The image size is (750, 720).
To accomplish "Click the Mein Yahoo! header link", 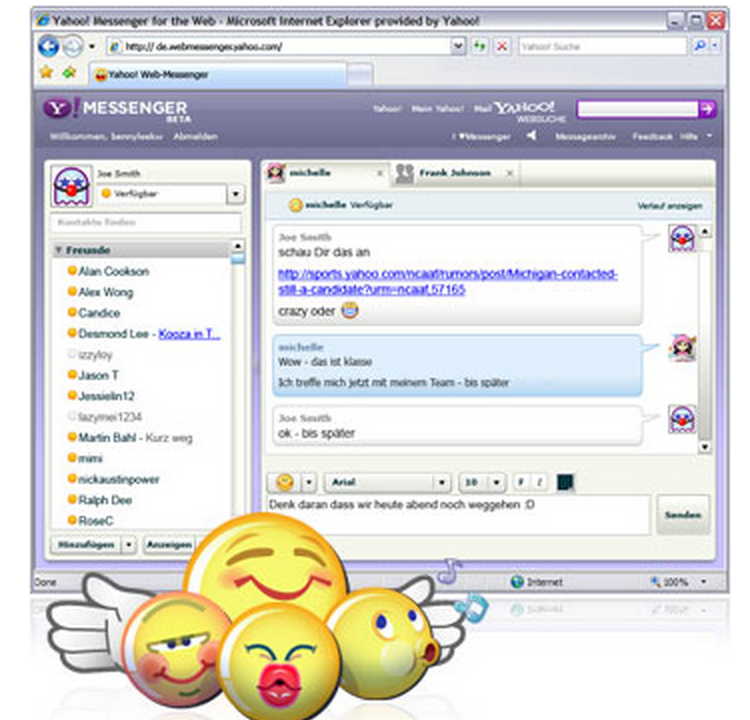I will point(437,109).
